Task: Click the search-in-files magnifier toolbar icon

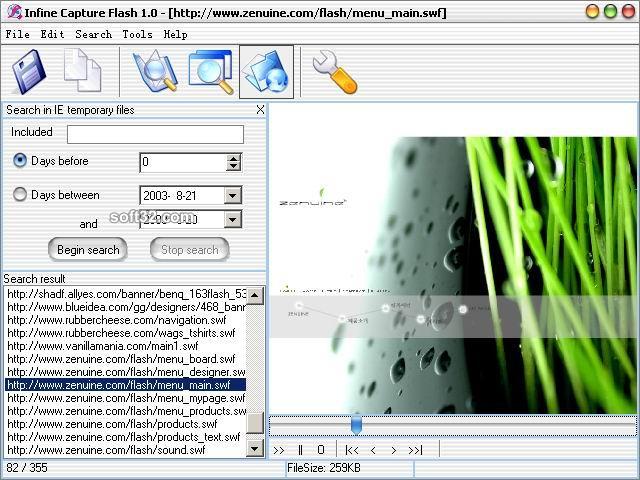Action: tap(155, 71)
